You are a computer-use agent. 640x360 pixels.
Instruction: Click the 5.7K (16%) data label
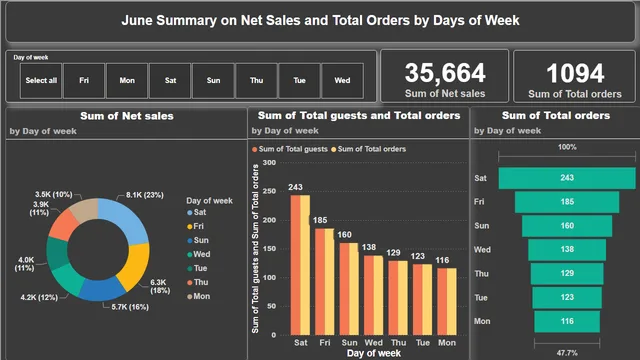[130, 307]
